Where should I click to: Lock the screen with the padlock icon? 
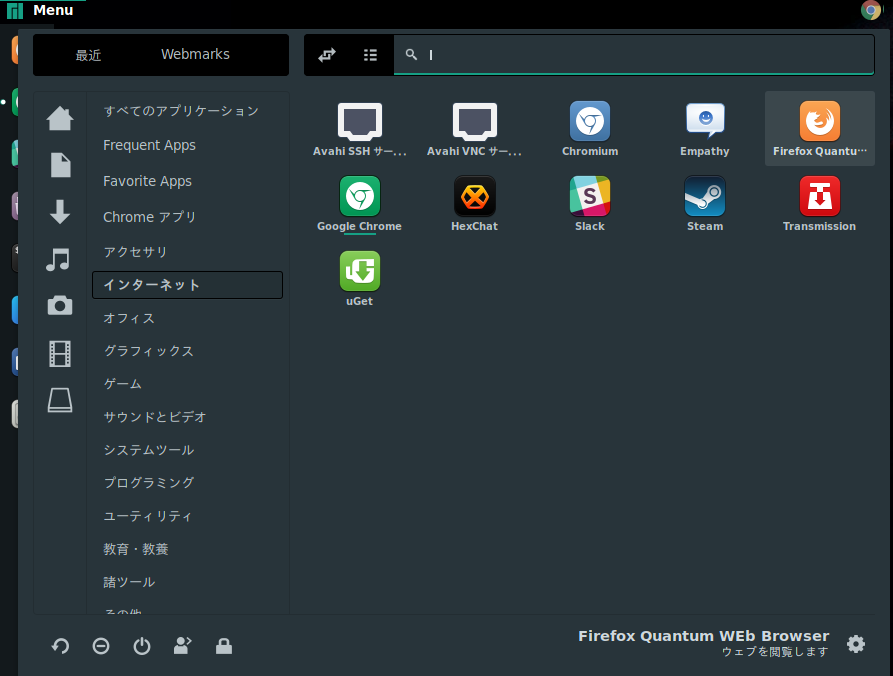coord(223,646)
